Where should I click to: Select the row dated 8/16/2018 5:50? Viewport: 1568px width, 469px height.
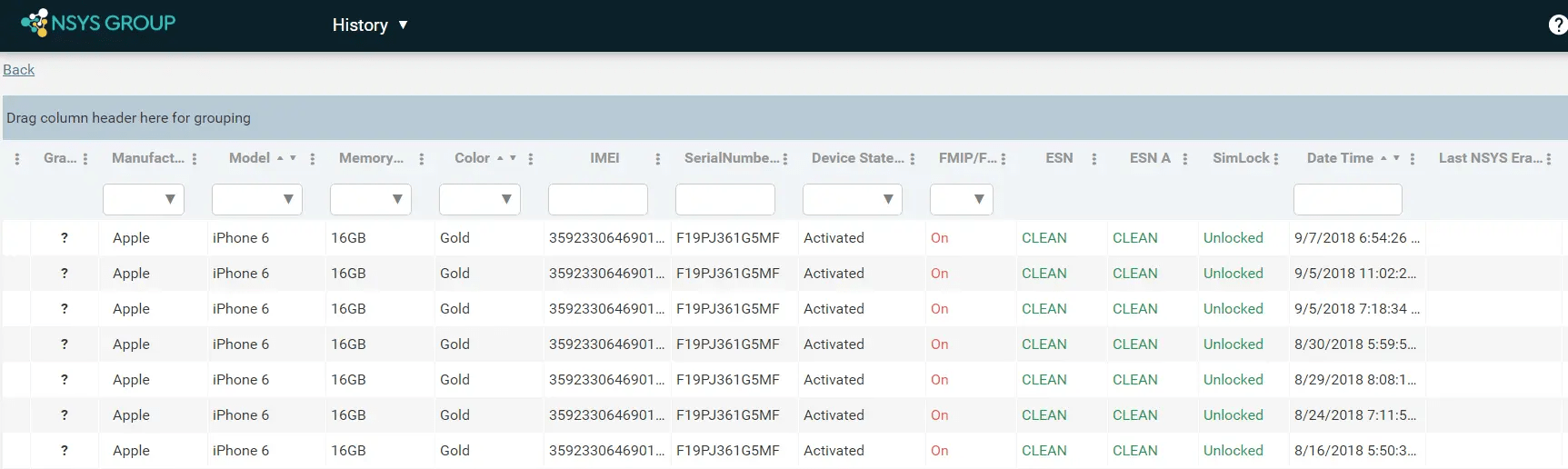click(x=785, y=451)
